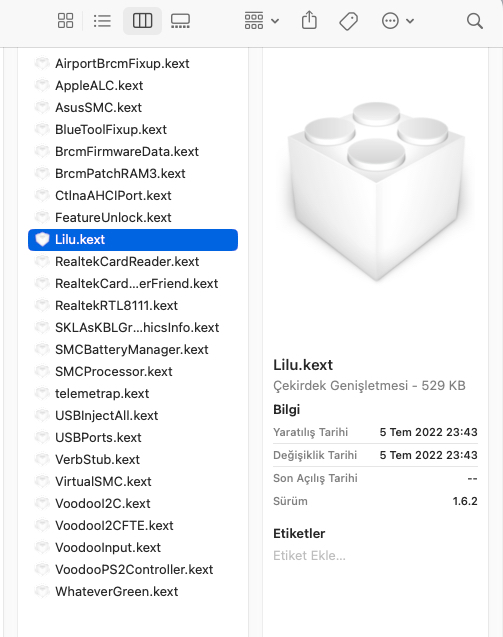Open the group-by options dropdown

click(262, 21)
